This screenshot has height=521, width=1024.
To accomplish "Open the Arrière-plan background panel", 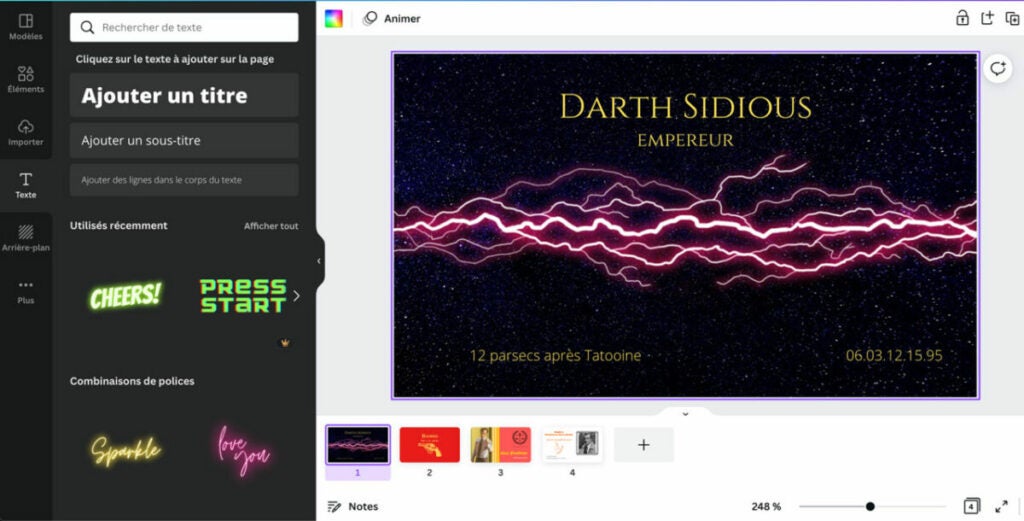I will click(26, 237).
